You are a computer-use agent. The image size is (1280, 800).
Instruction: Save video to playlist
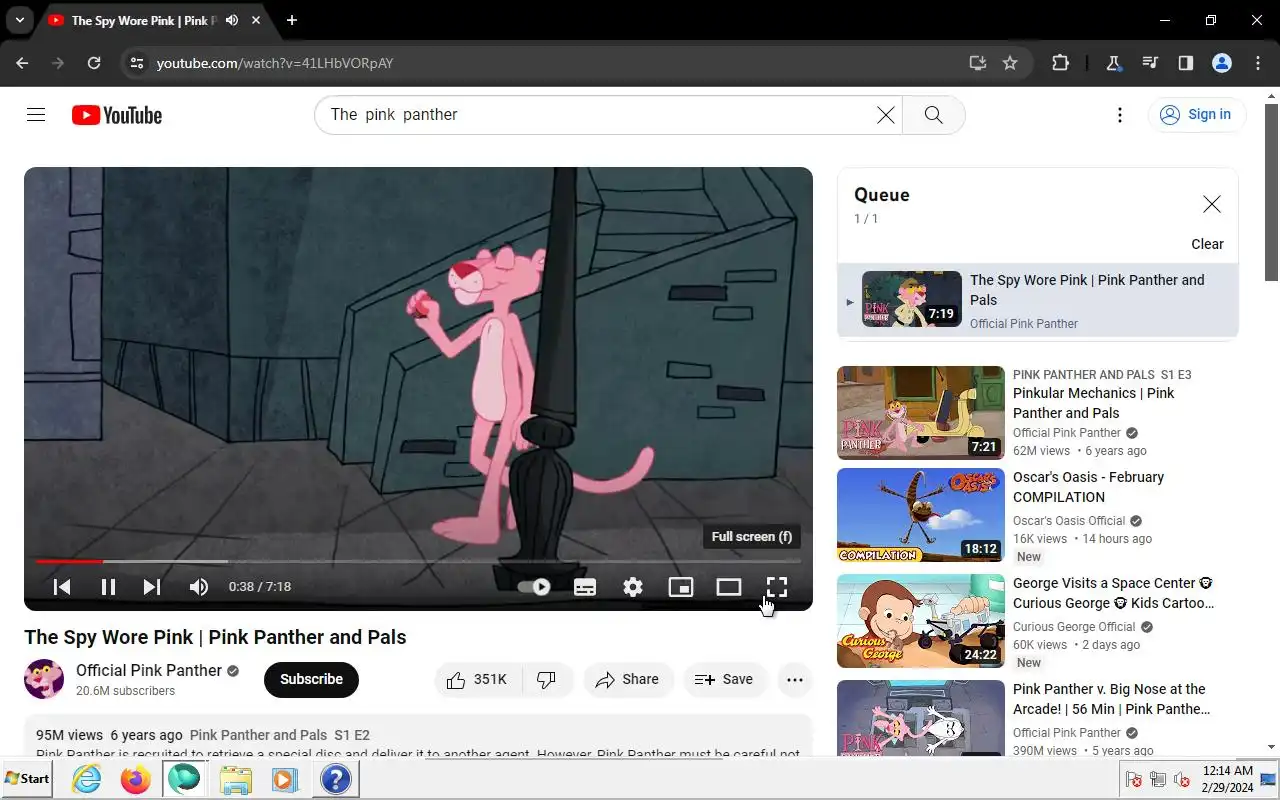pos(724,680)
